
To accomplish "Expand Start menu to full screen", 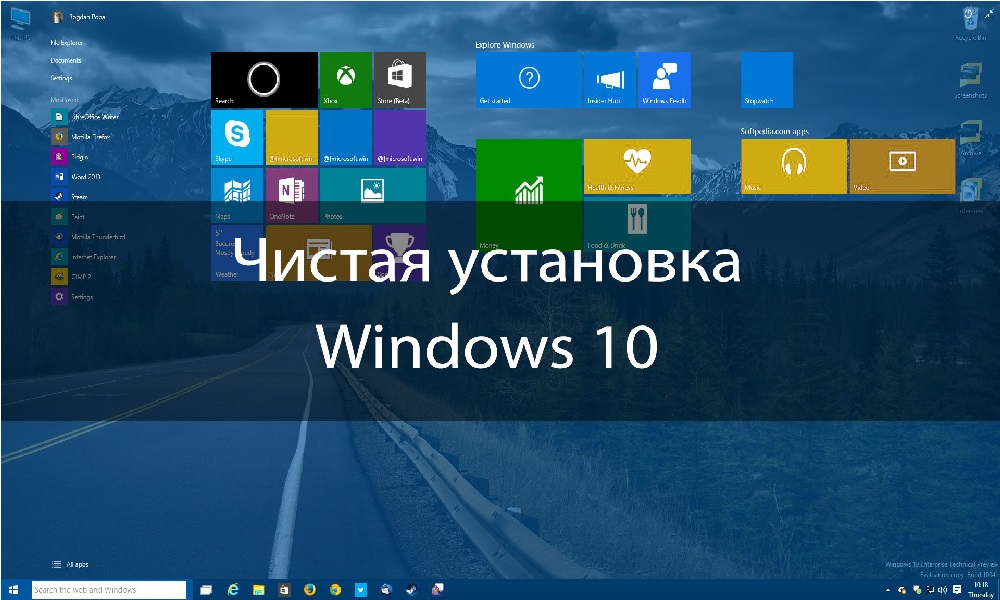I will pyautogui.click(x=989, y=13).
